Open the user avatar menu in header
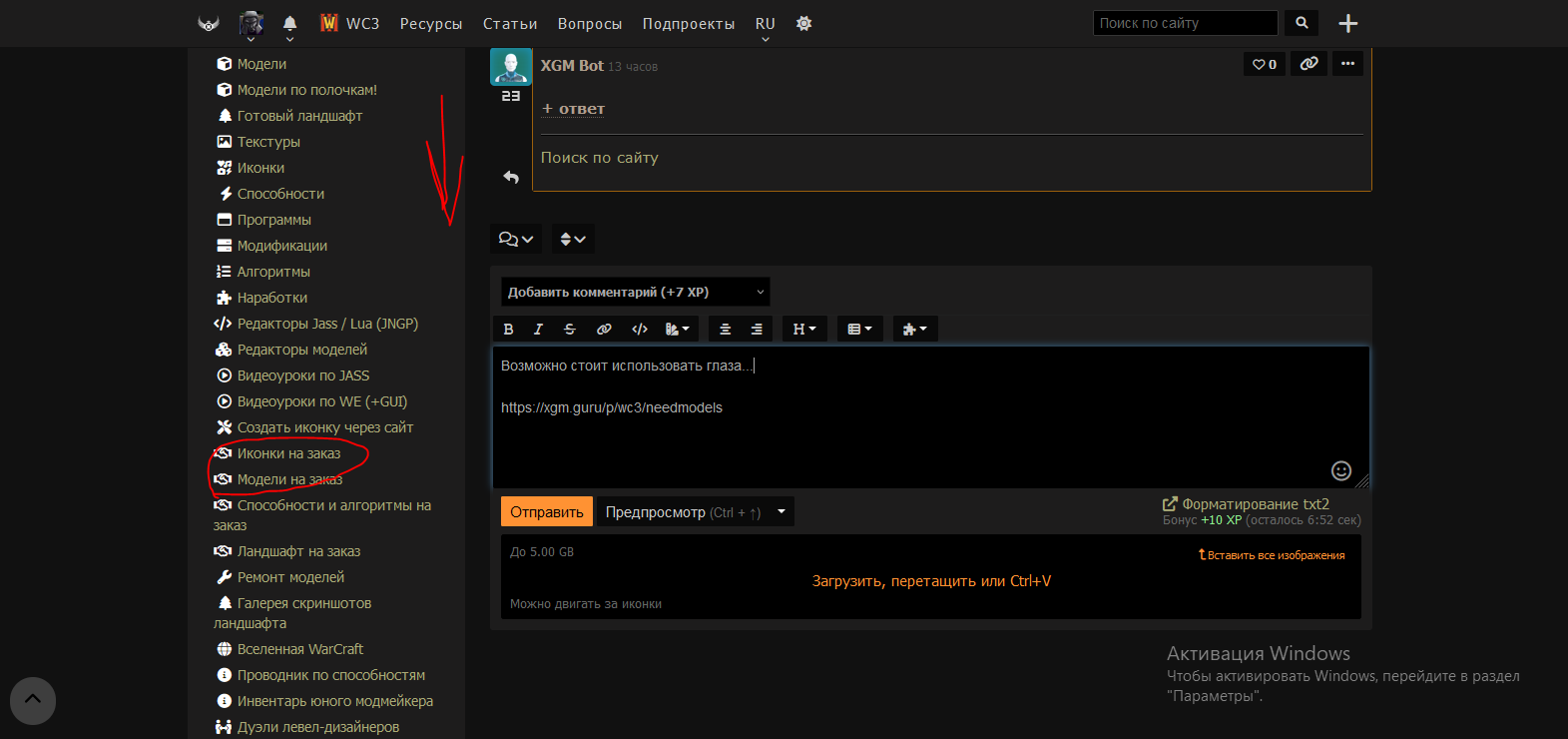The image size is (1568, 739). (251, 25)
